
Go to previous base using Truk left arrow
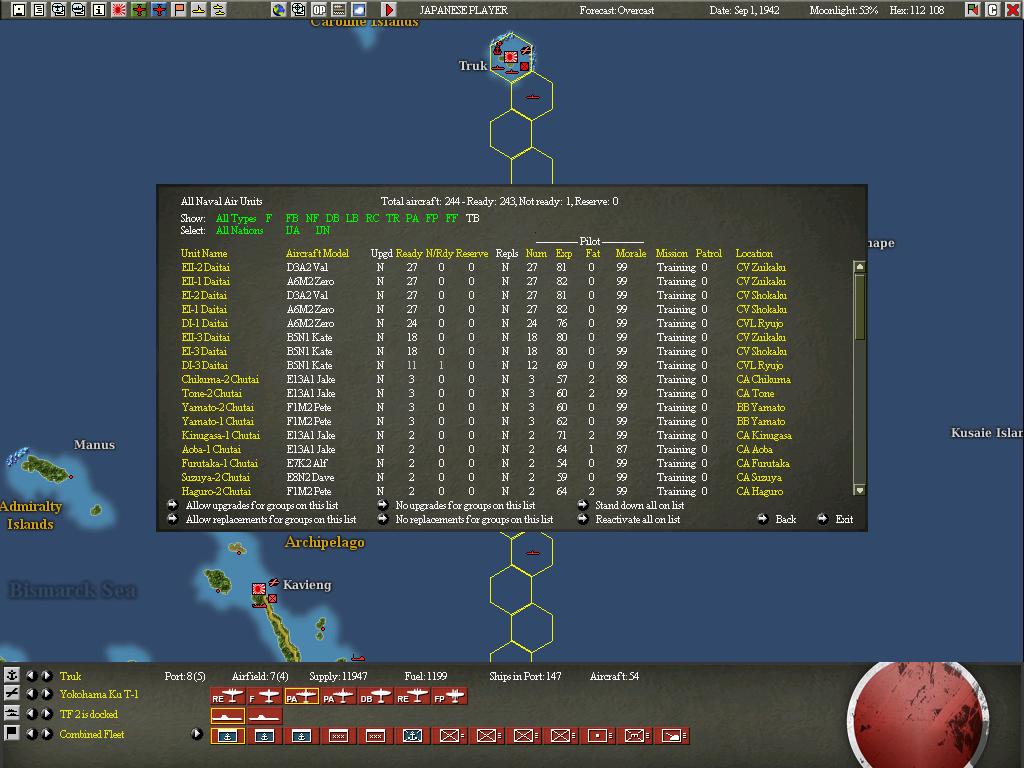(31, 675)
